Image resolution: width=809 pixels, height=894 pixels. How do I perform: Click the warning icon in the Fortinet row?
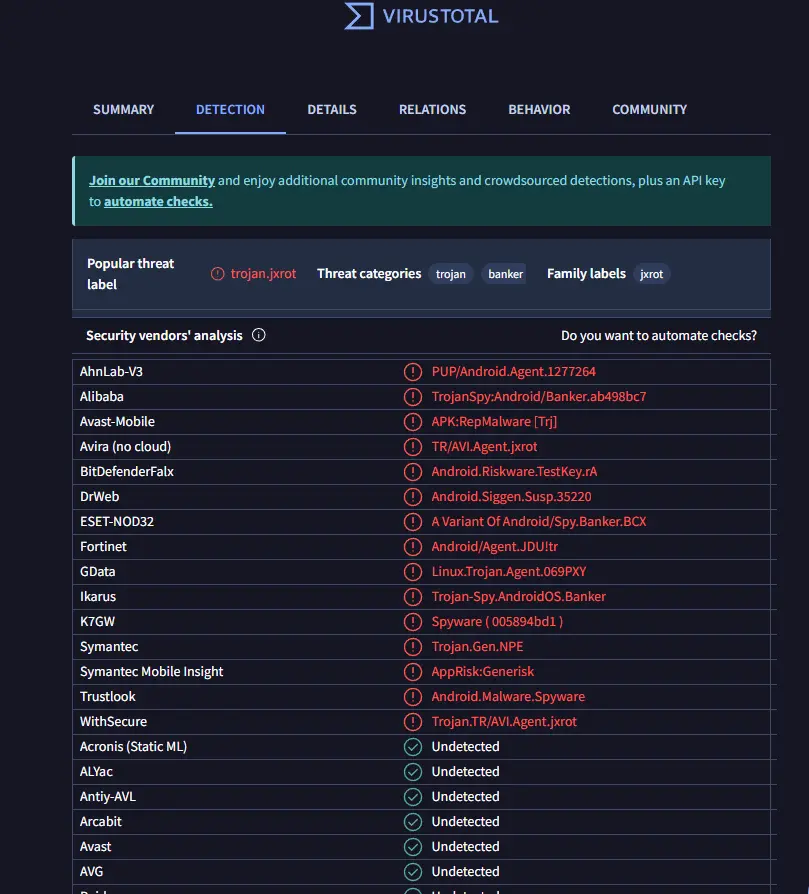413,547
